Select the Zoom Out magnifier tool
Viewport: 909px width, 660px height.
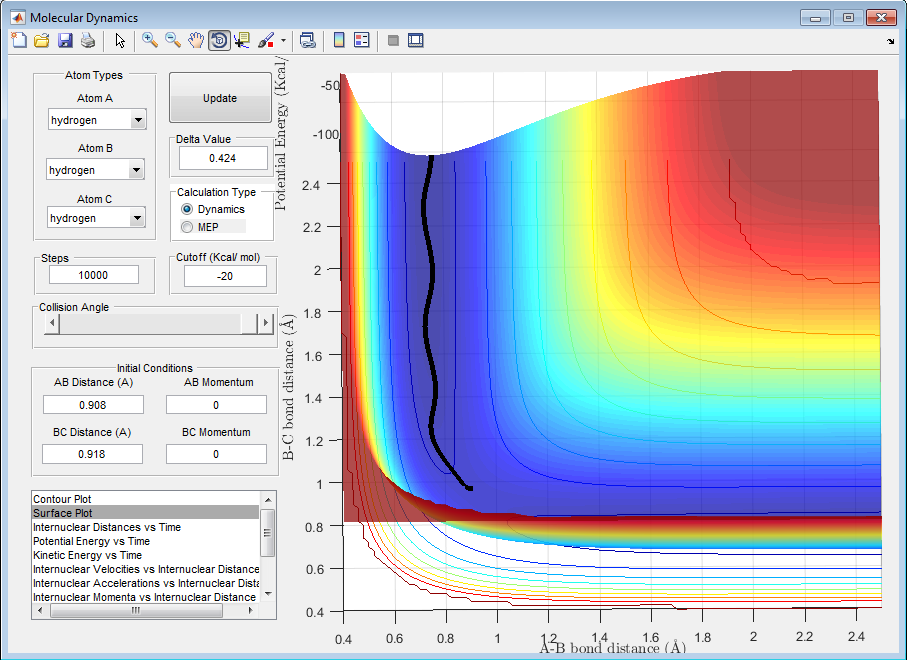[x=173, y=41]
